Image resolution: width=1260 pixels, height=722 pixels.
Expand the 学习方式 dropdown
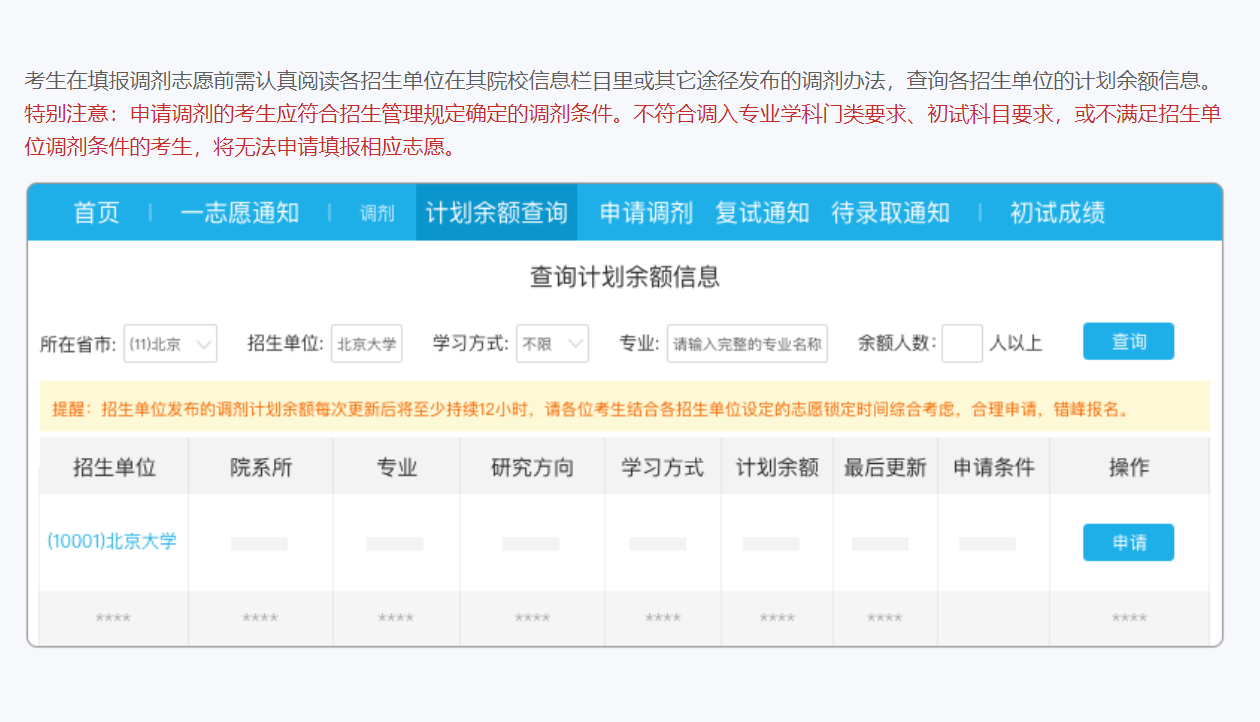[552, 343]
